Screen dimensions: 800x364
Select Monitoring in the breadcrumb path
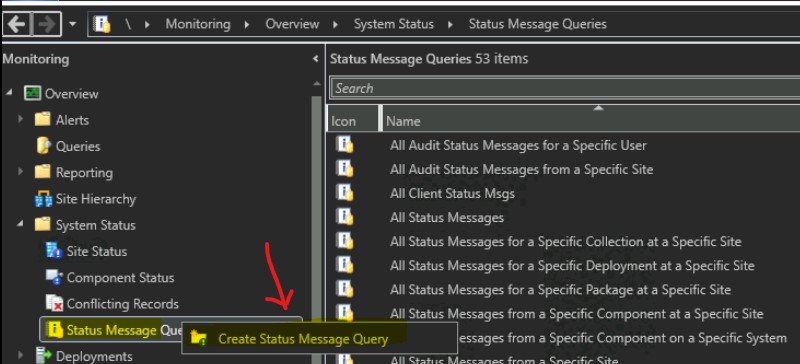[x=198, y=24]
